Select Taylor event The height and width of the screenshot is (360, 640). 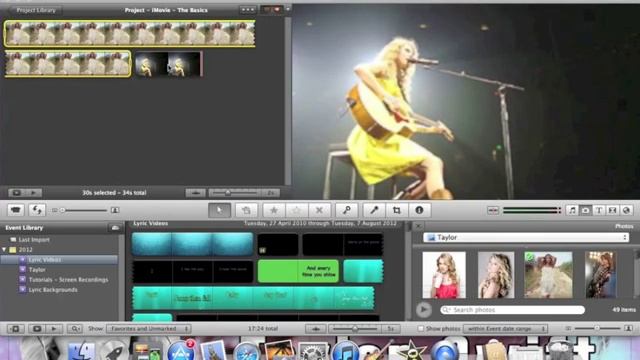(x=37, y=270)
